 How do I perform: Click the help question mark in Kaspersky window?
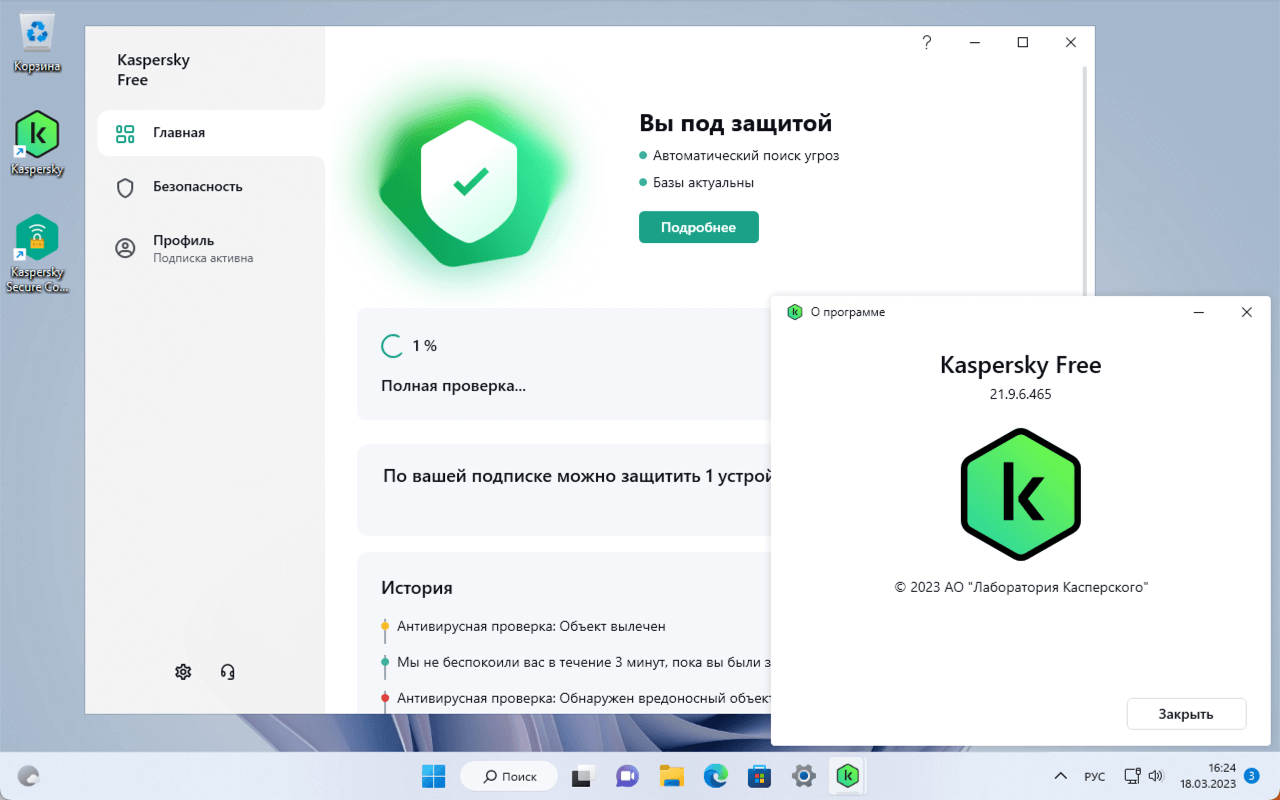click(927, 42)
